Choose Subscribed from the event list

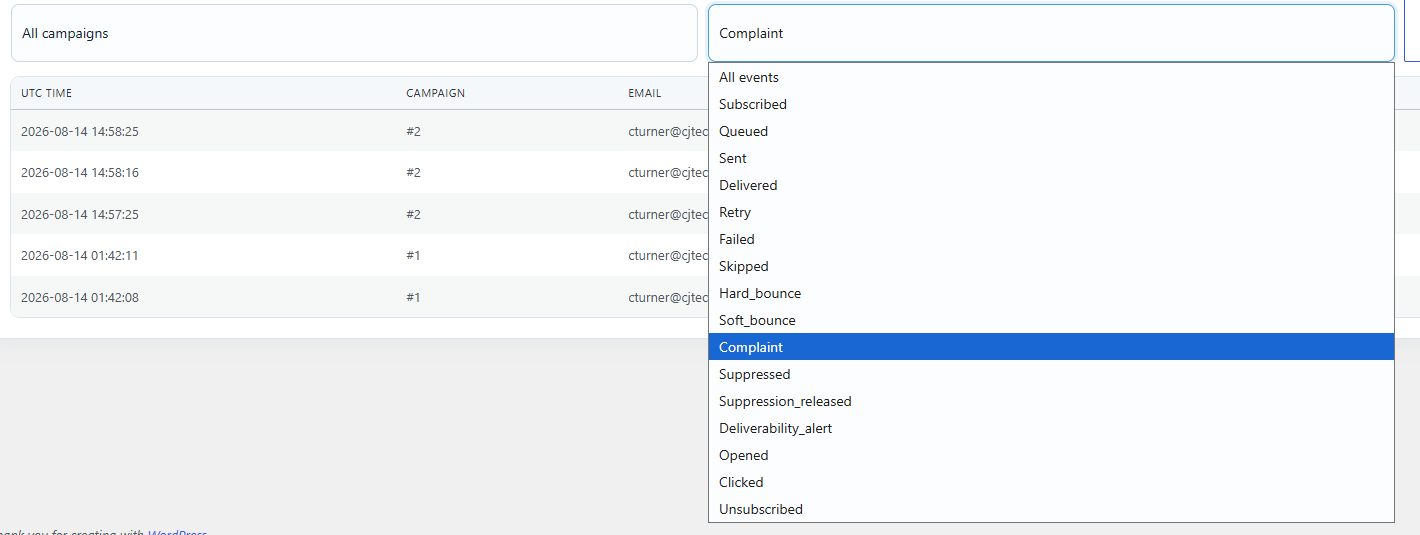1051,104
